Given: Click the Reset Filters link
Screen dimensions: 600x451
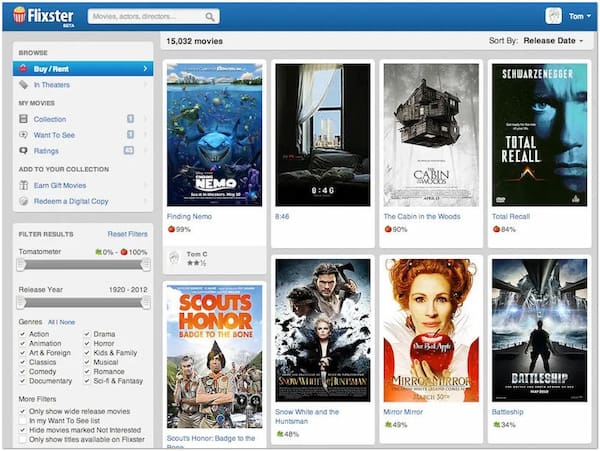Looking at the screenshot, I should (127, 234).
